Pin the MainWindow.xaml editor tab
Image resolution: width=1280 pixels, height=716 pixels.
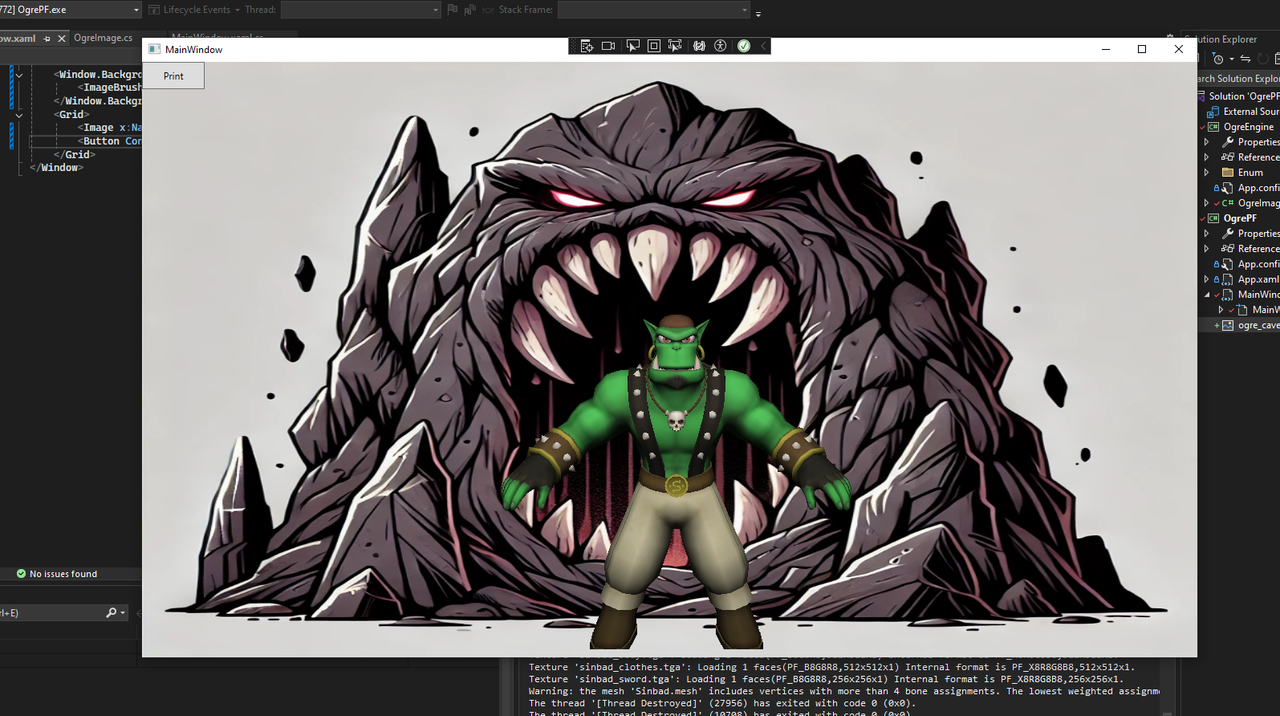click(47, 38)
